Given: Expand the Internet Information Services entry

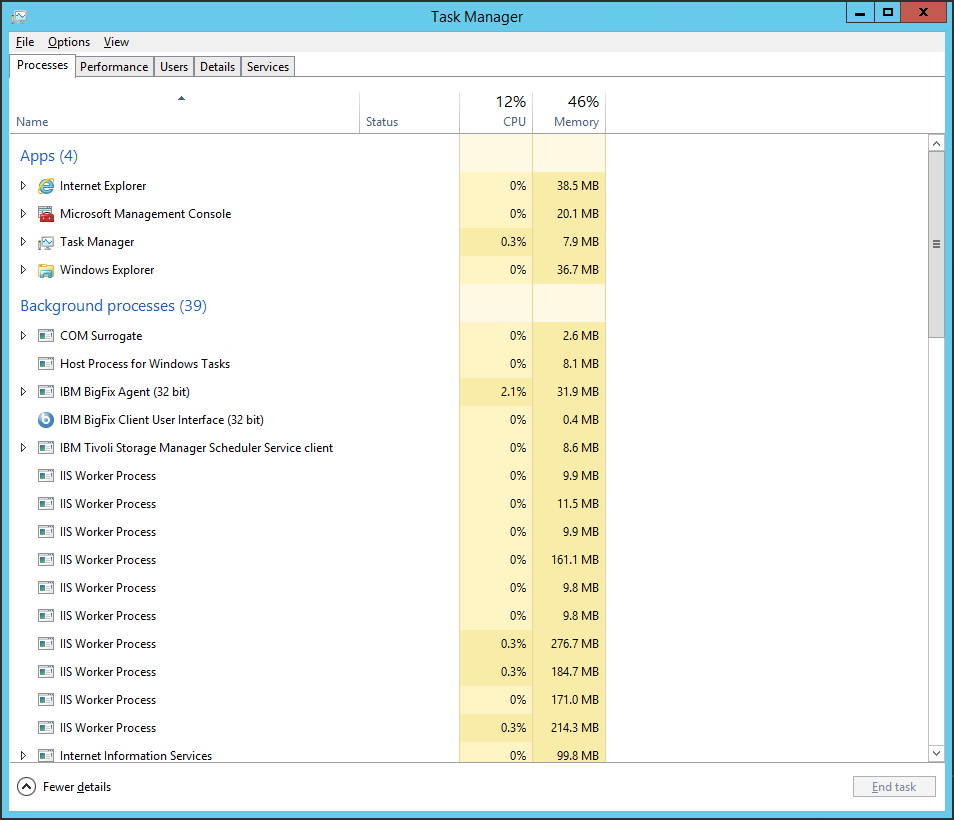Looking at the screenshot, I should (x=23, y=755).
